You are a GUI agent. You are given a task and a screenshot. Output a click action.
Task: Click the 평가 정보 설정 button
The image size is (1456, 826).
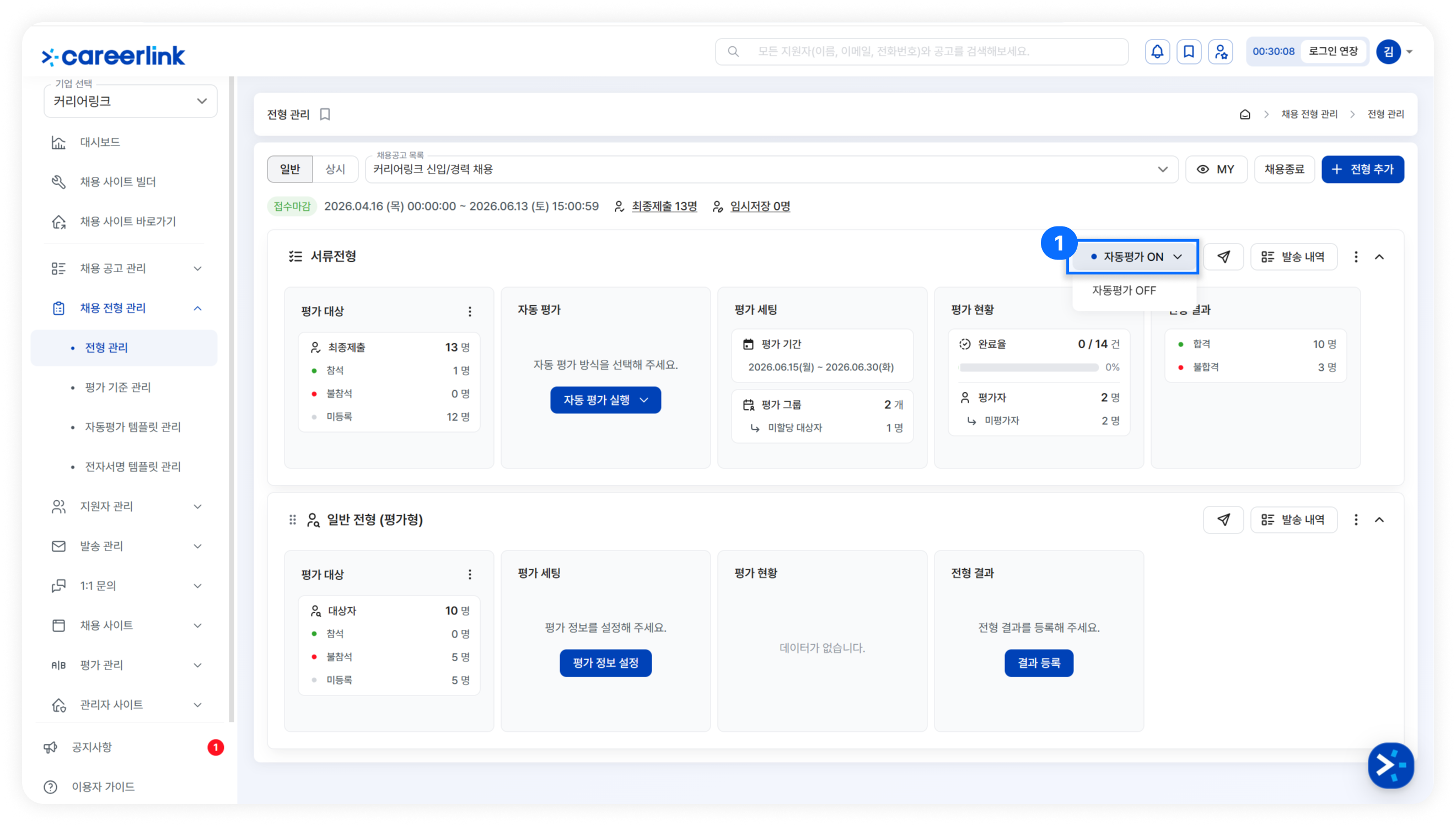605,662
